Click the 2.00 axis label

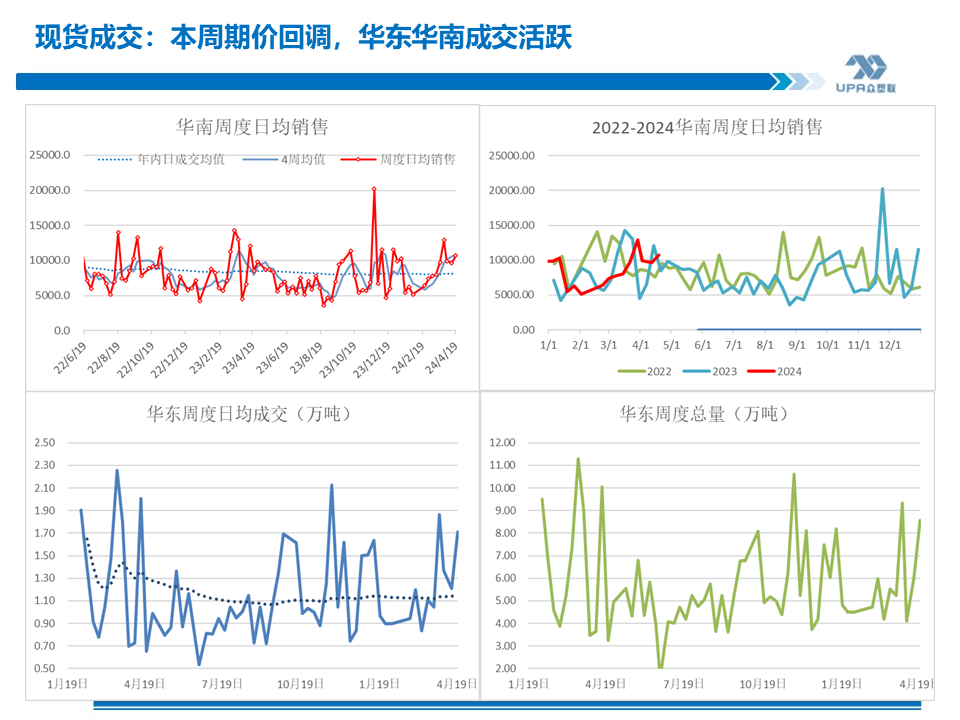click(x=505, y=669)
